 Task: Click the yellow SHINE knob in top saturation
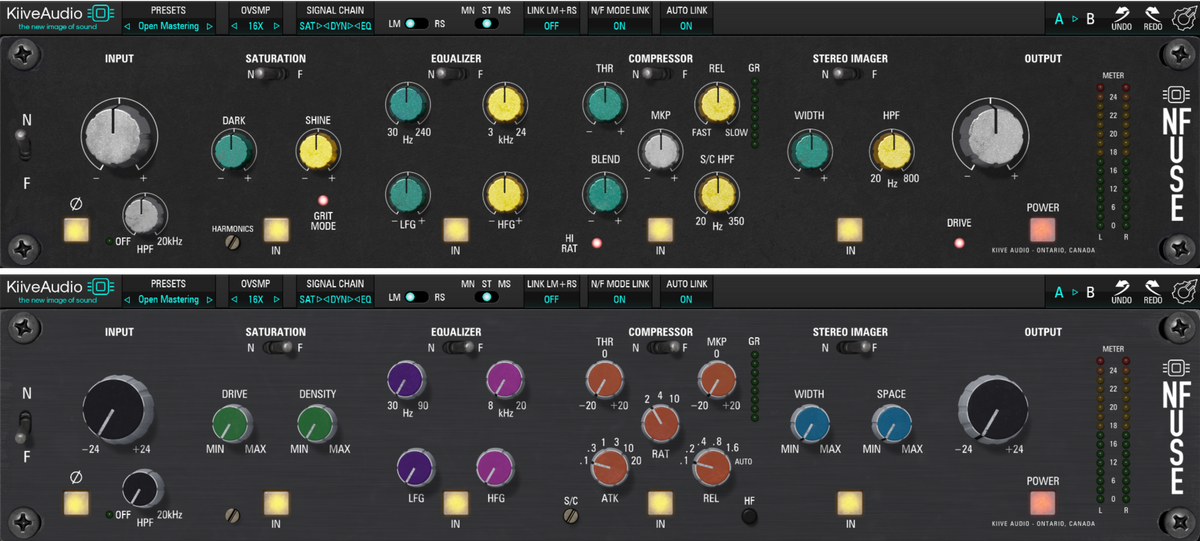pos(318,152)
